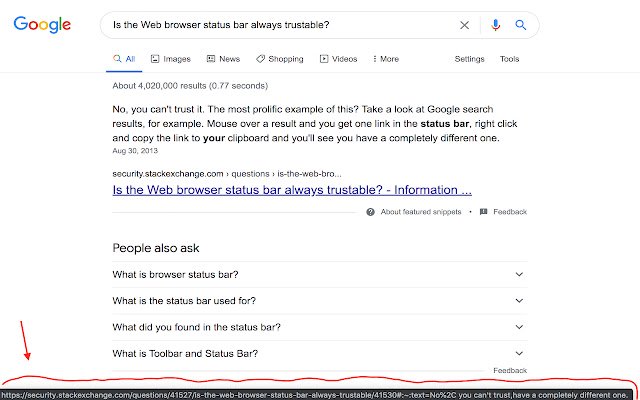Screen dimensions: 640x400
Task: Expand "What did you found in the status bar?"
Action: point(320,327)
